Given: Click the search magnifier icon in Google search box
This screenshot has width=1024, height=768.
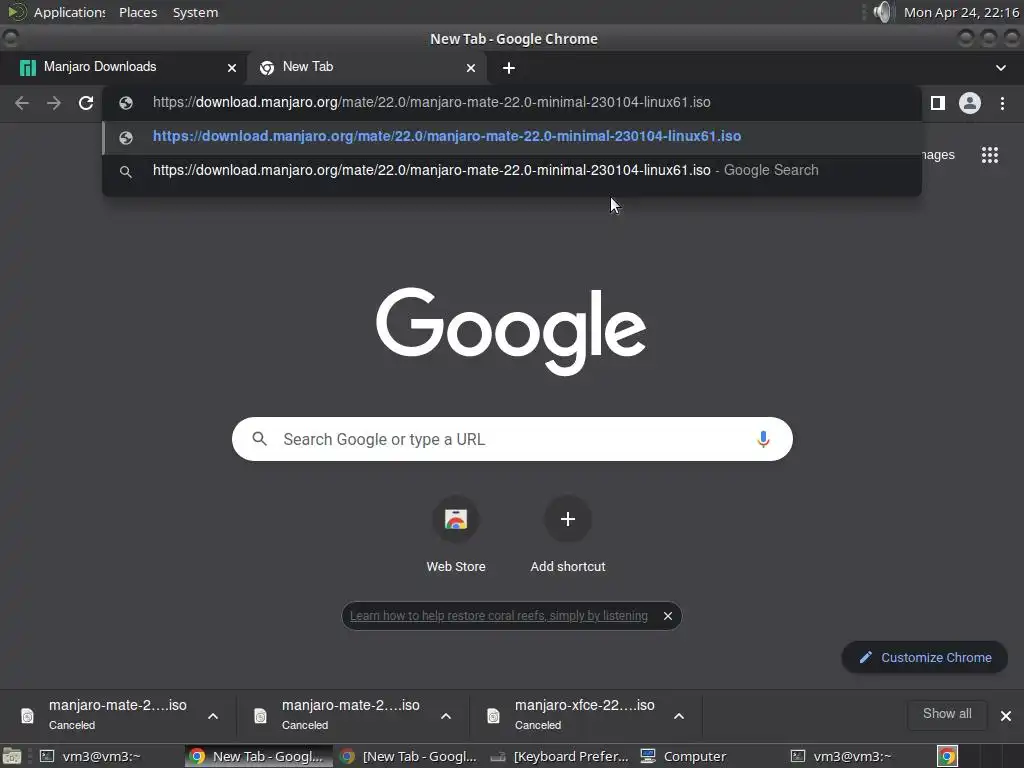Looking at the screenshot, I should pyautogui.click(x=259, y=439).
